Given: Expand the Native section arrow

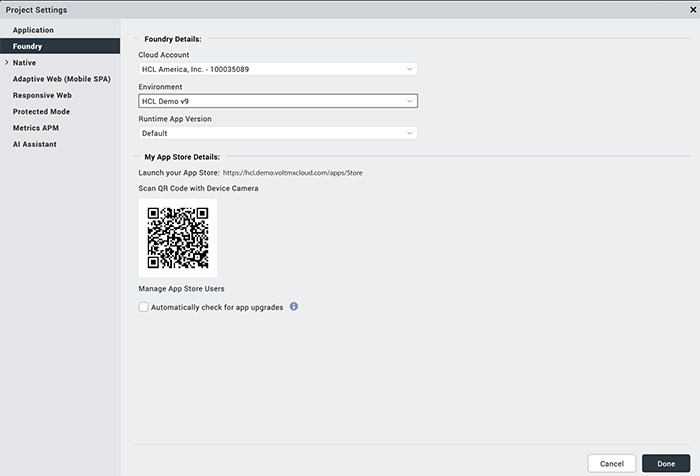Looking at the screenshot, I should 5,63.
